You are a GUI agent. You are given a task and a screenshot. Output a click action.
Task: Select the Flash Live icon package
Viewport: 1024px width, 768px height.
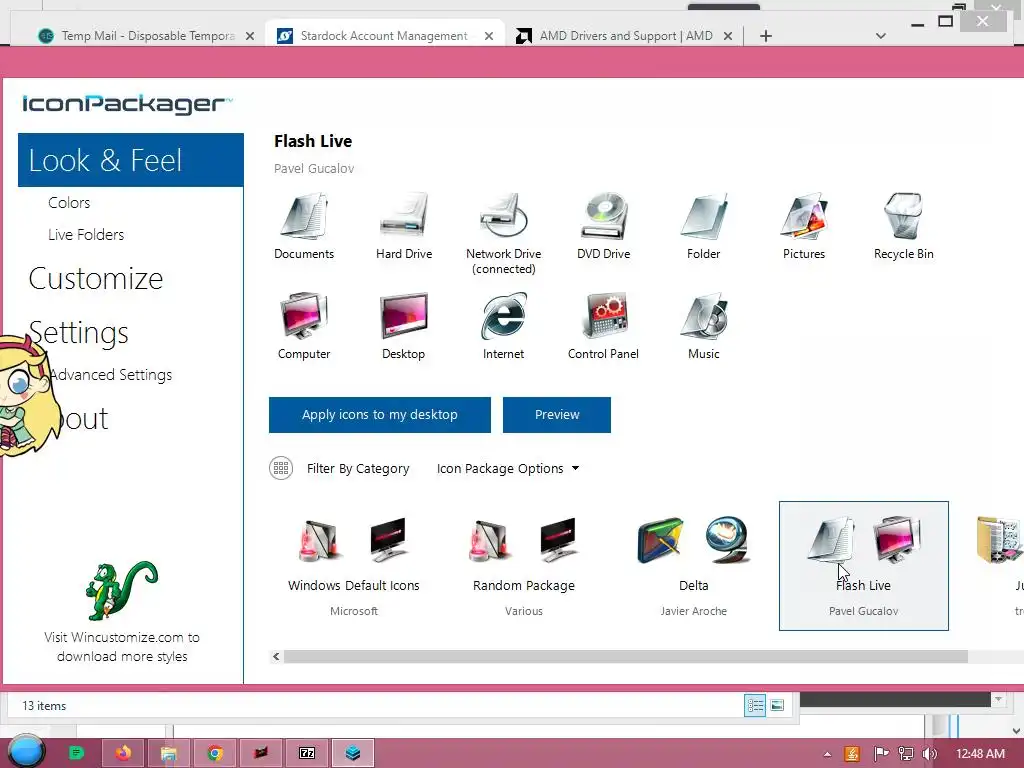863,566
